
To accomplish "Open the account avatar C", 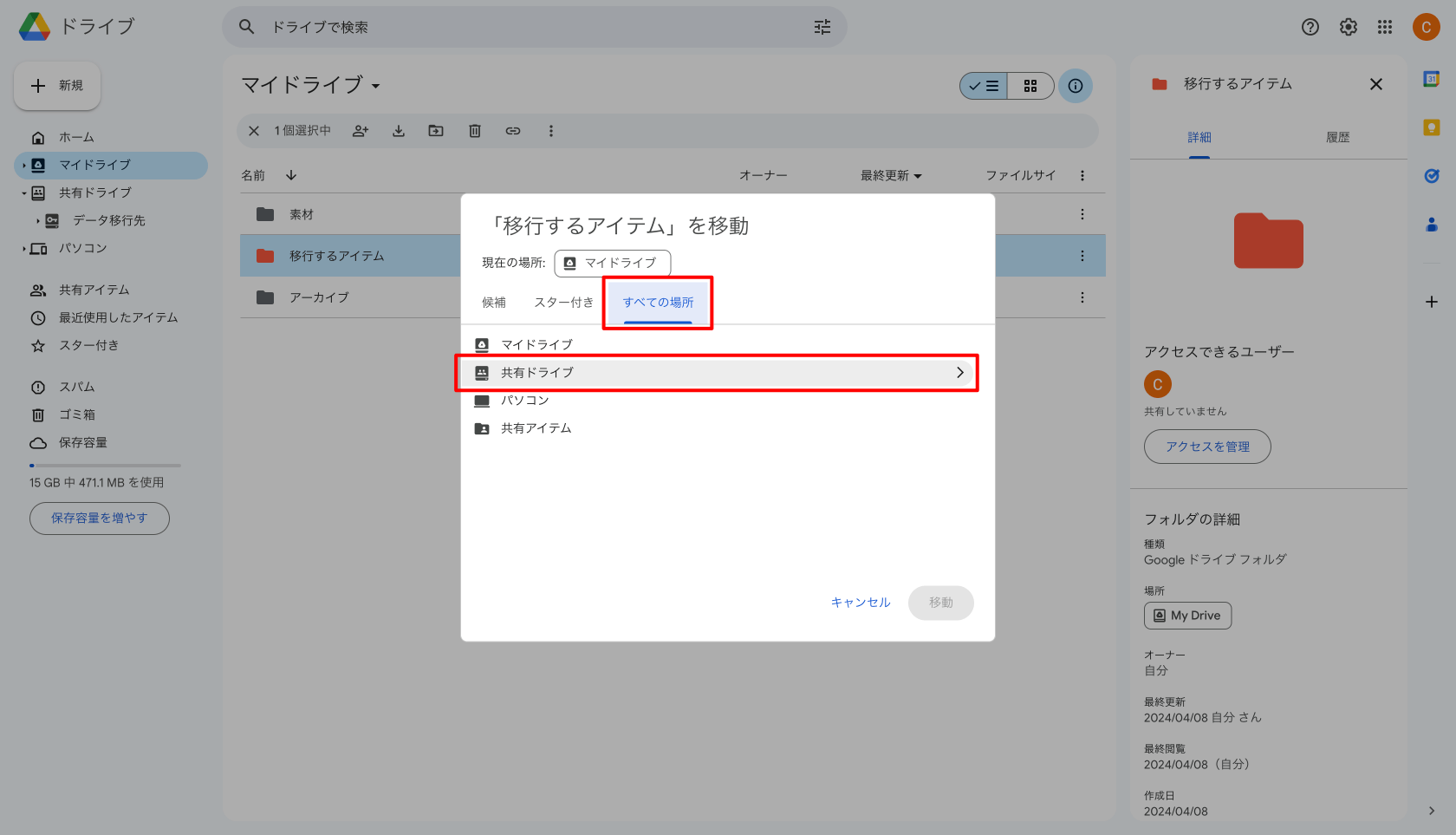I will click(x=1426, y=27).
